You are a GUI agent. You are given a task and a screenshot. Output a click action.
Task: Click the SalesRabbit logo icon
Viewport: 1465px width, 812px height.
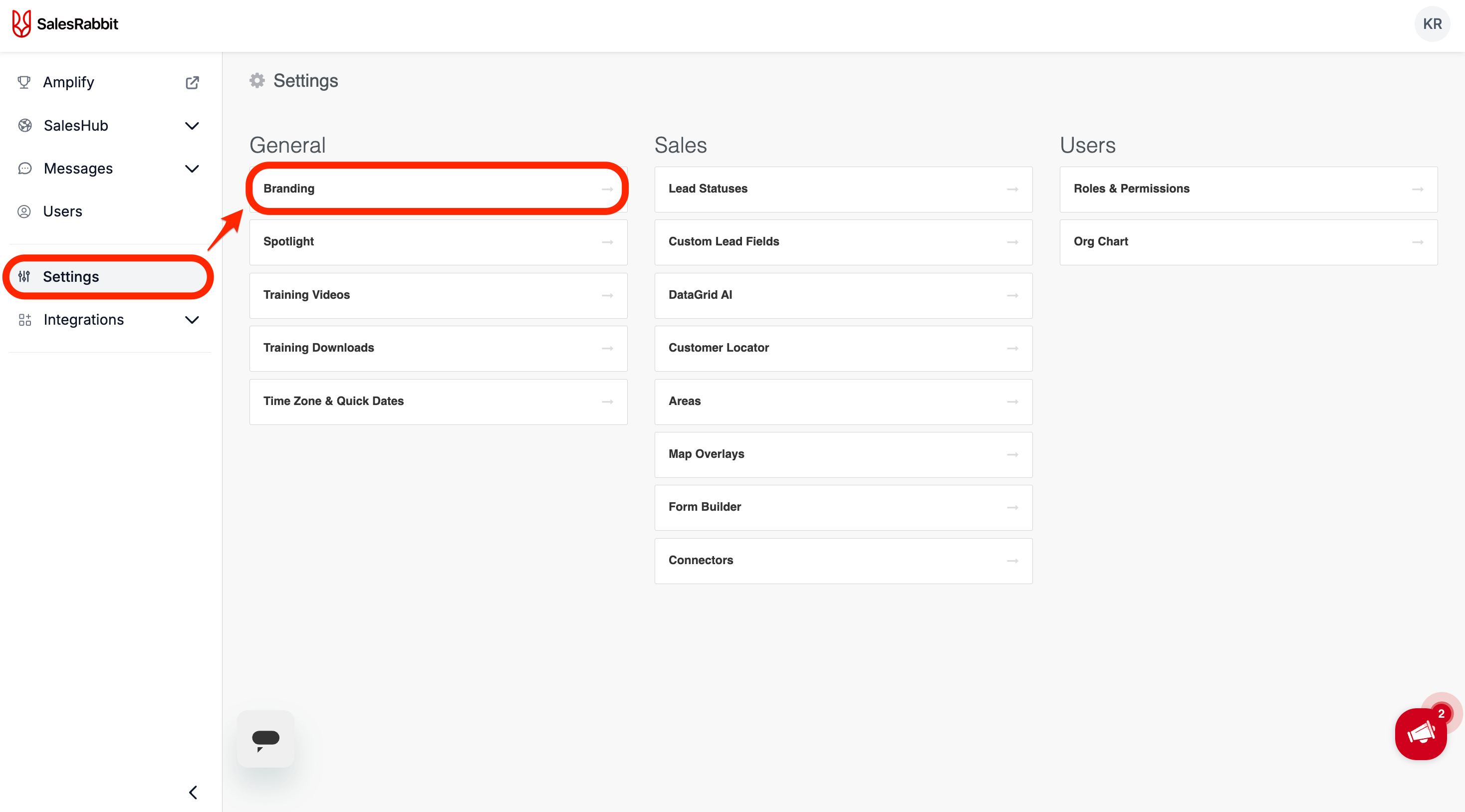tap(21, 24)
